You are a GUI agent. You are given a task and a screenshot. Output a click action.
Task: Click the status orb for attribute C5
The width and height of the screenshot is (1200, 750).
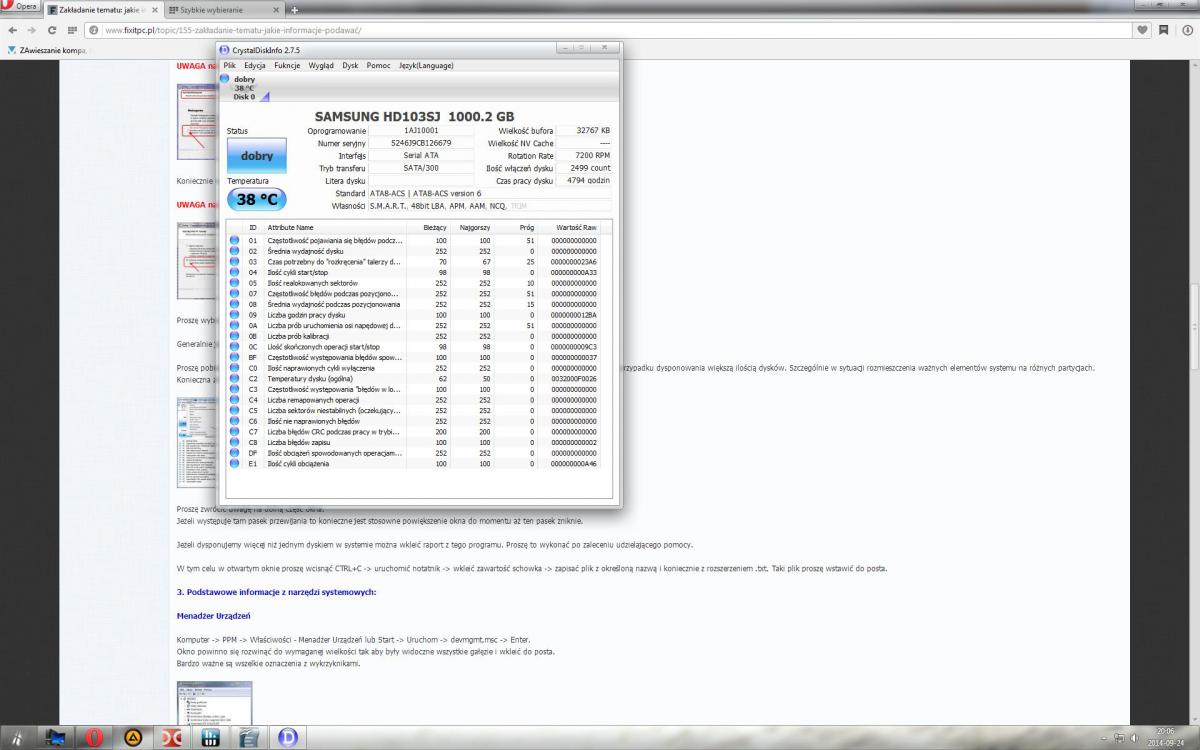point(234,411)
